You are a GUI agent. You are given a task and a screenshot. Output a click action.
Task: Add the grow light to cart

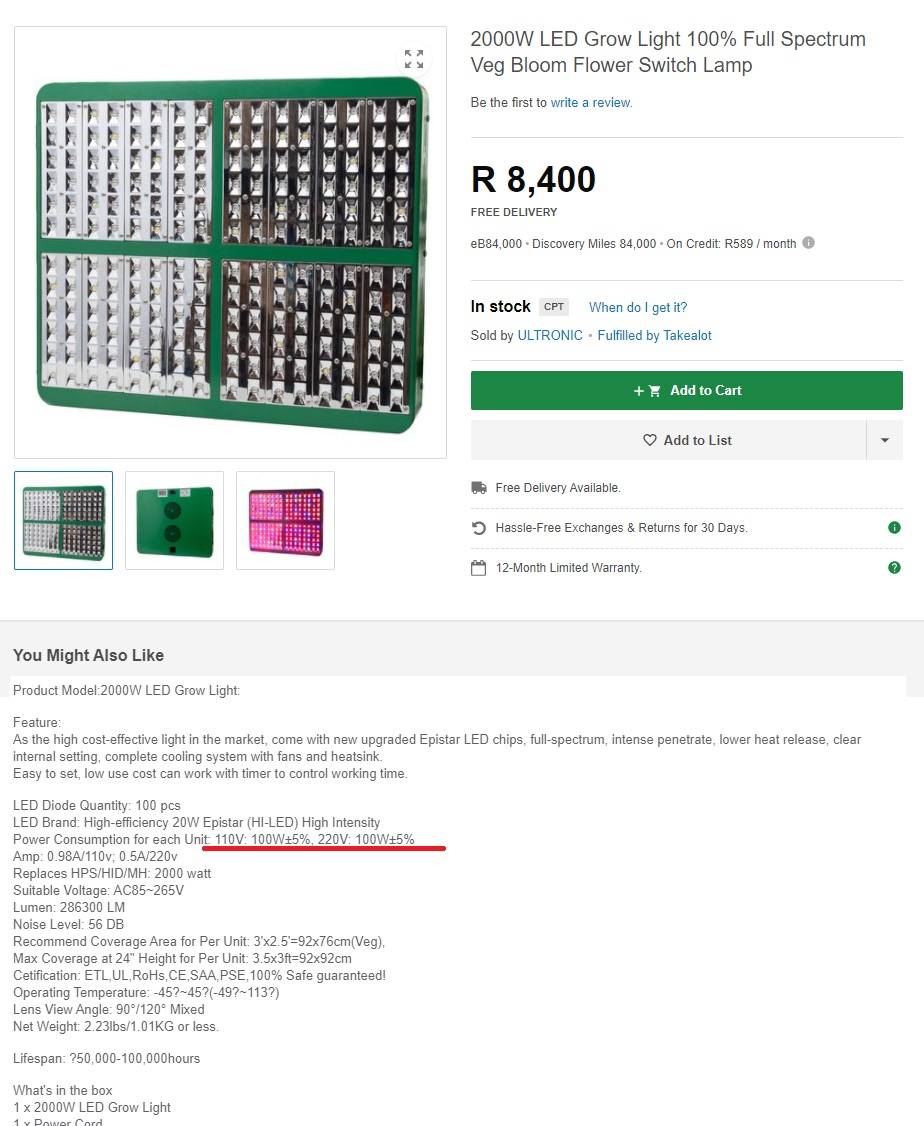pos(686,391)
